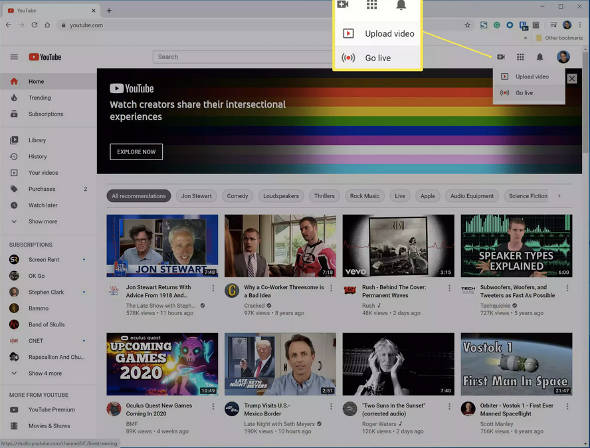Open Stephen Clark subscription
The height and width of the screenshot is (448, 590).
click(48, 292)
